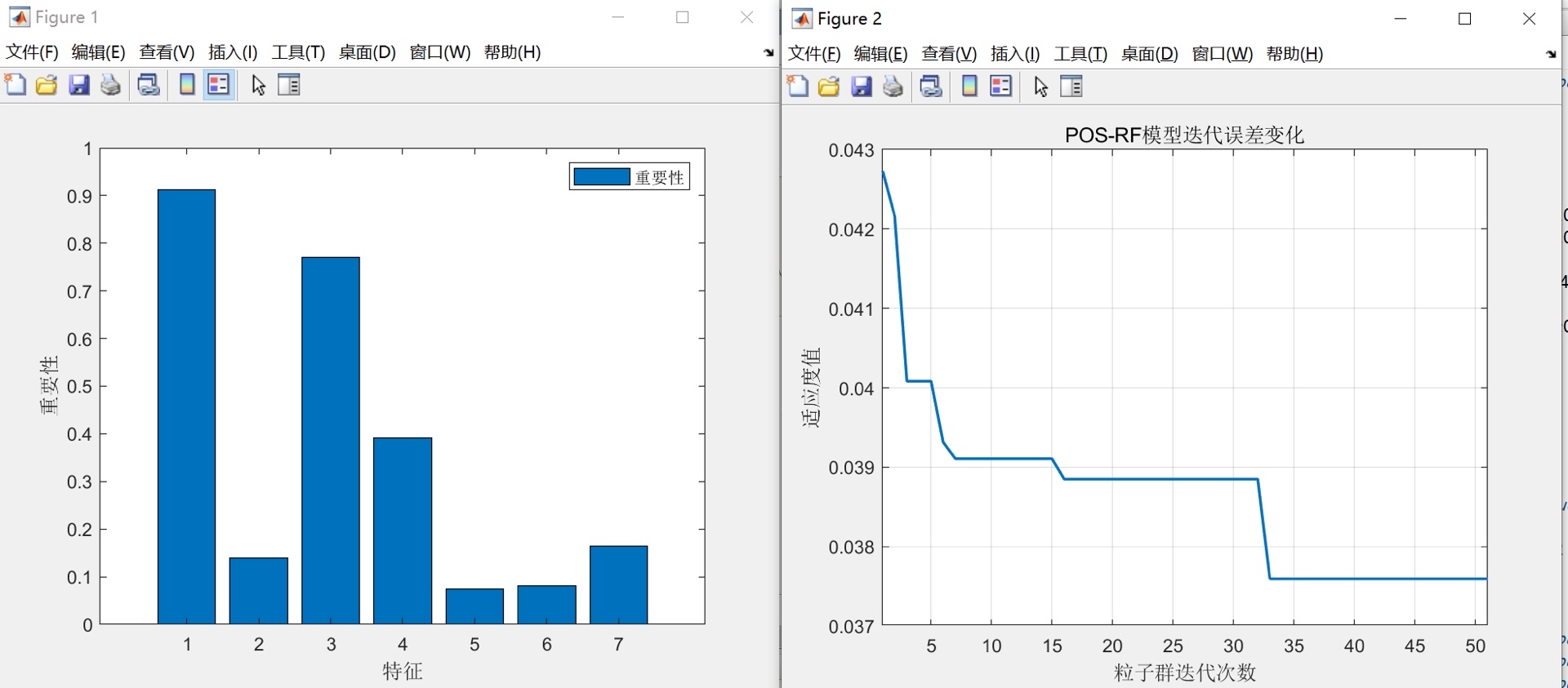Click New Figure icon in Figure 1 toolbar
Viewport: 1568px width, 688px height.
click(16, 85)
